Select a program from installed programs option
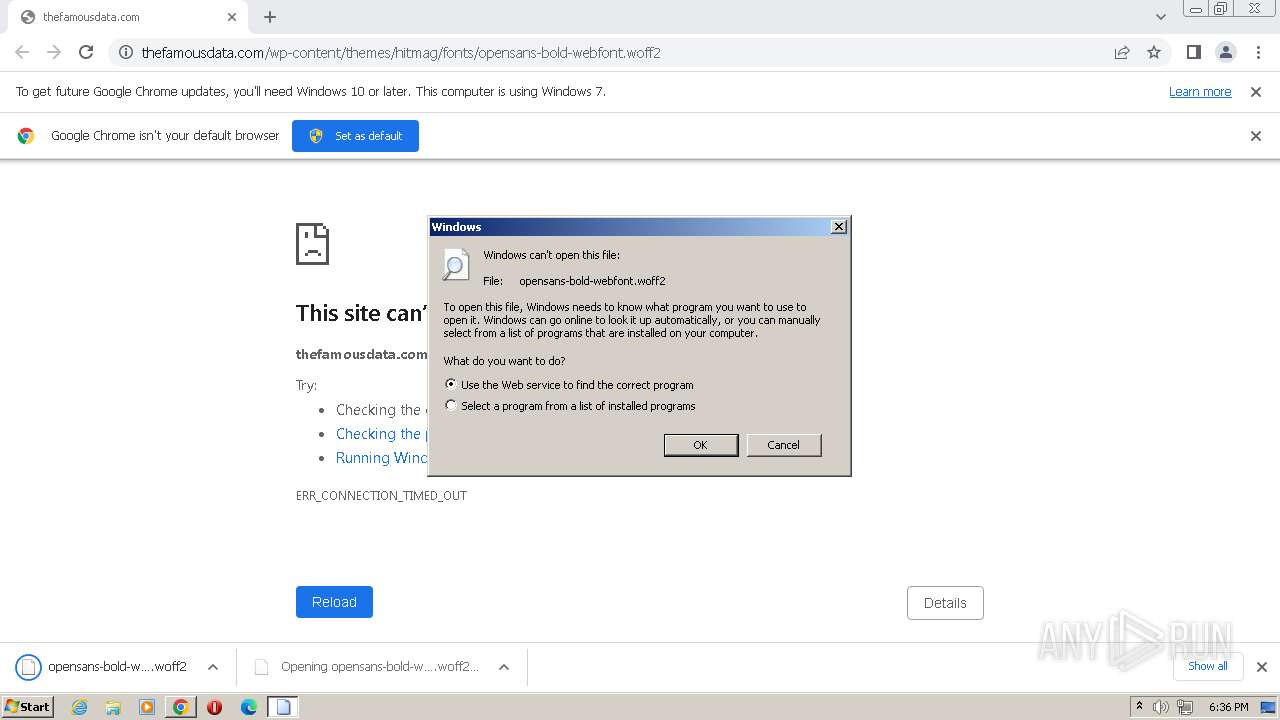Screen dimensions: 1280x720 tap(571, 406)
